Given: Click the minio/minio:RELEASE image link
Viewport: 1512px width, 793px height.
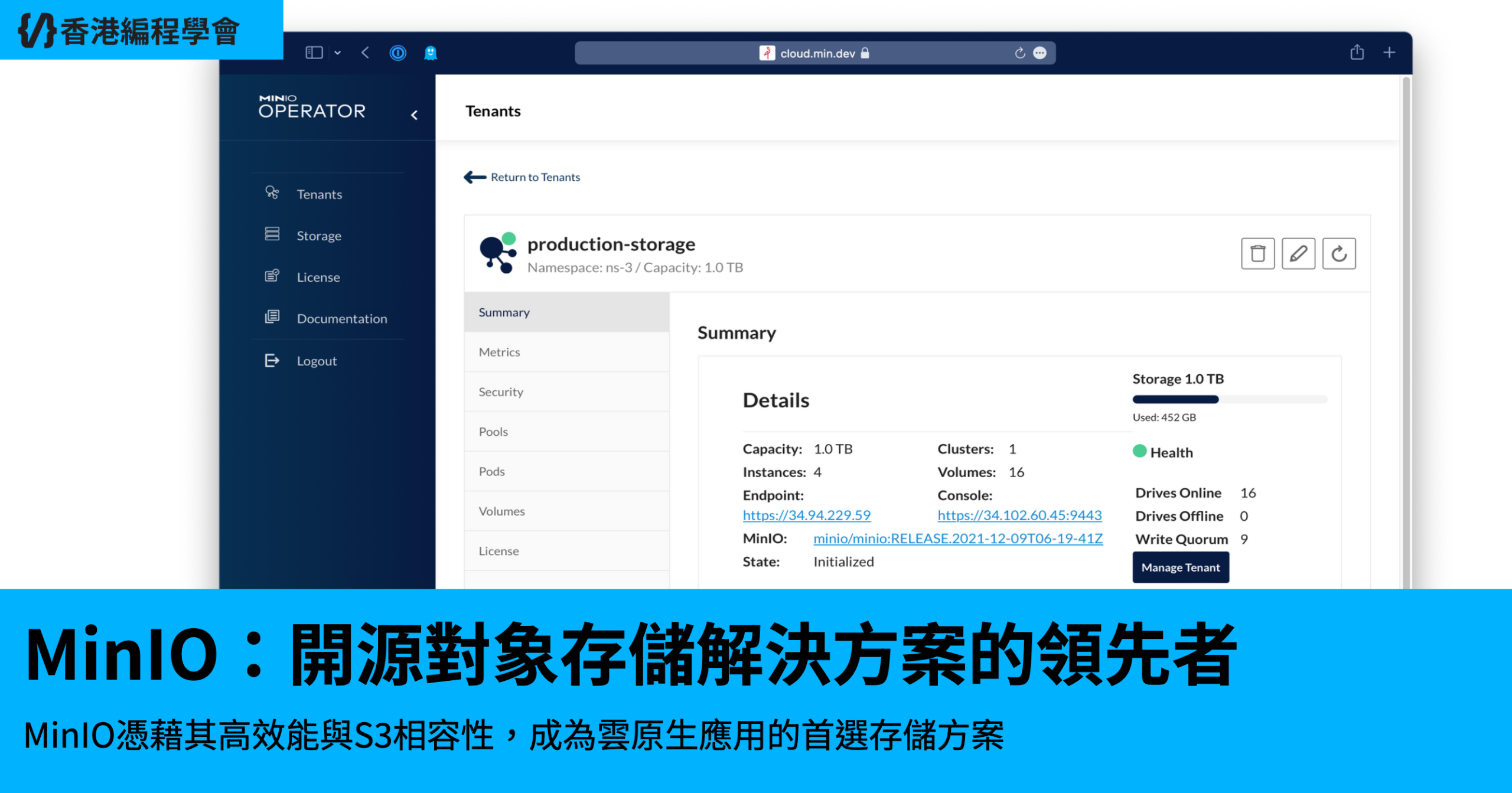Looking at the screenshot, I should coord(958,539).
